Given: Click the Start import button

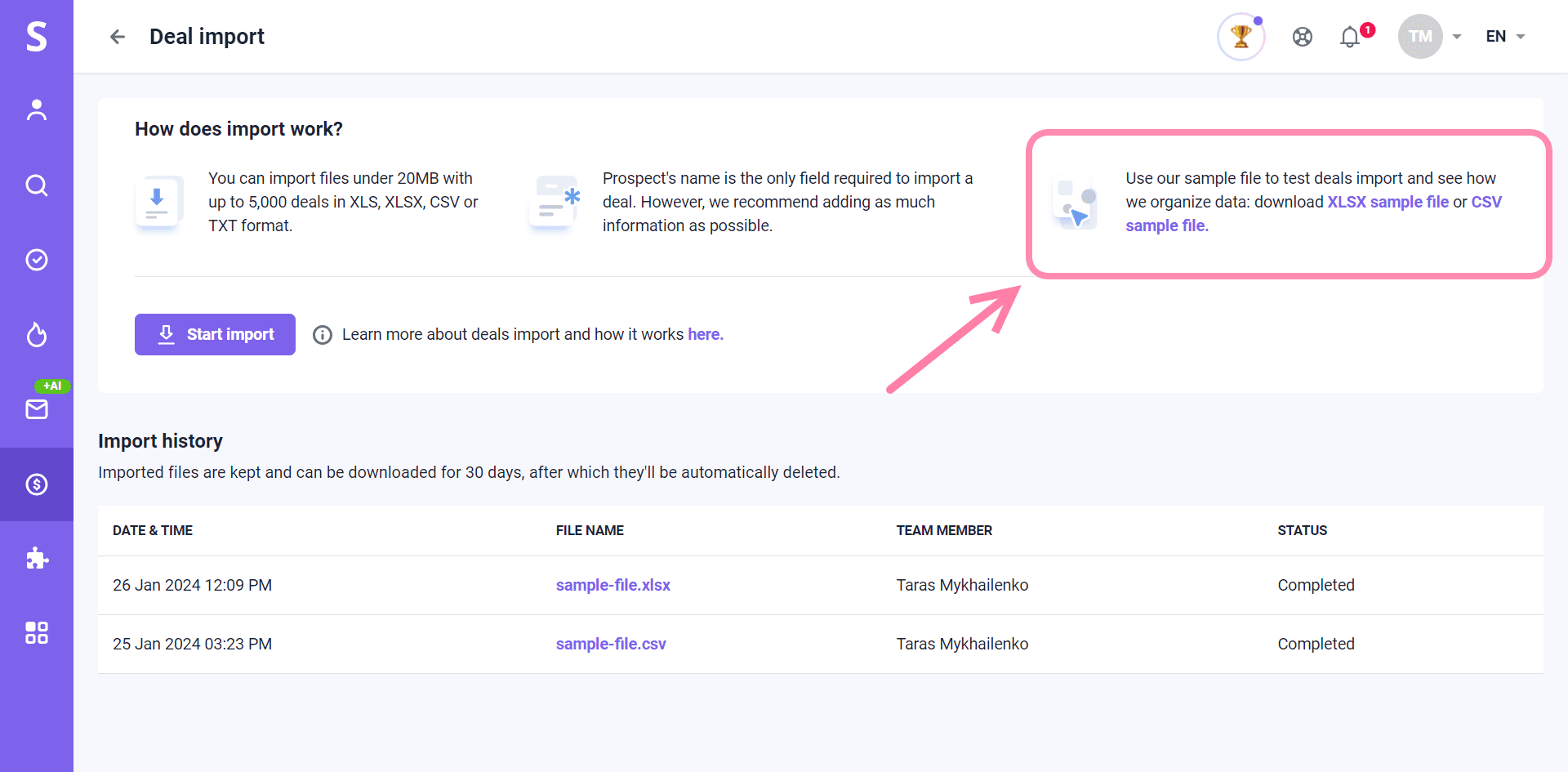Looking at the screenshot, I should [215, 334].
